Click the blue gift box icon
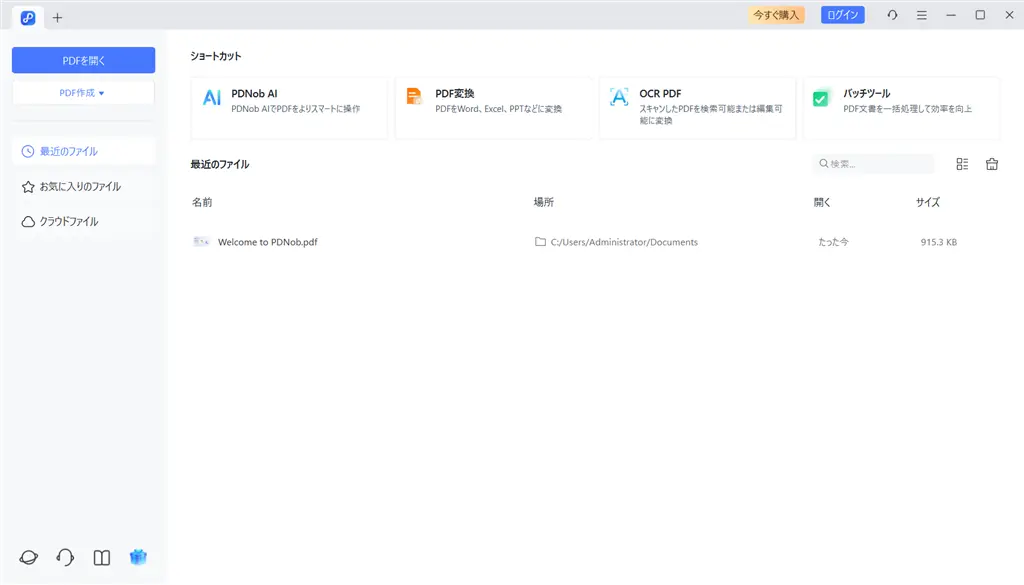 point(138,557)
